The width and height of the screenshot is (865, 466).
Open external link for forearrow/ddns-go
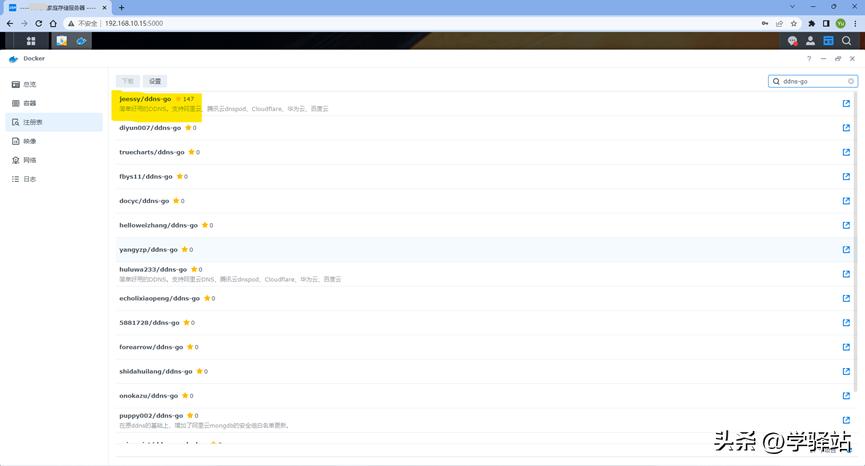846,347
